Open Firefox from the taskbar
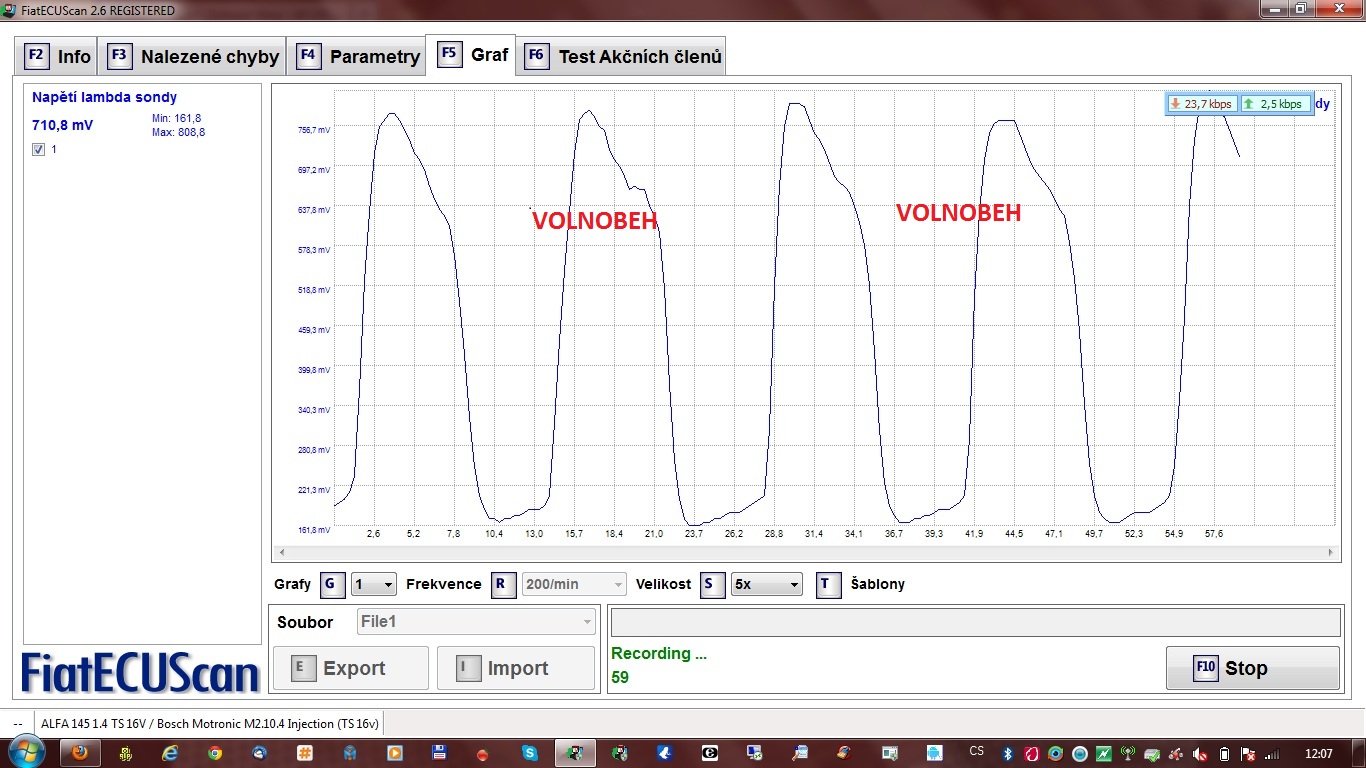This screenshot has height=768, width=1366. [80, 752]
